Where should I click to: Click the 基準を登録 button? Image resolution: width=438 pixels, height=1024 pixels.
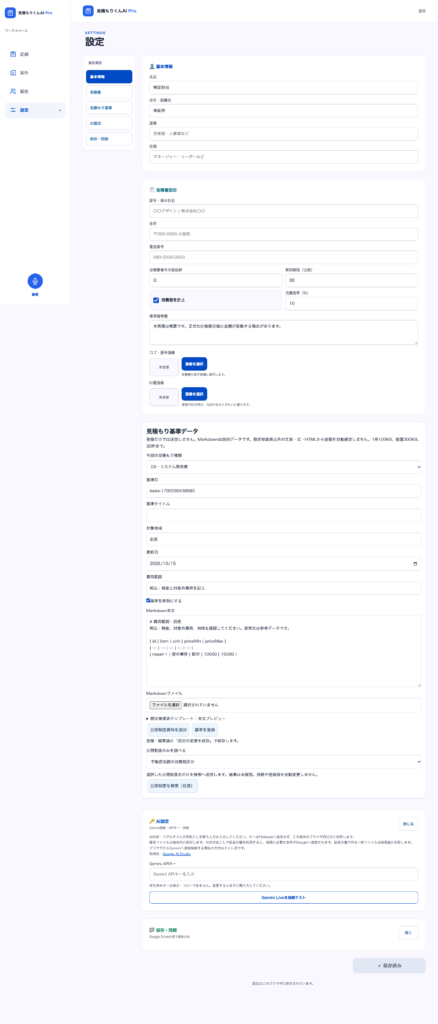point(205,729)
